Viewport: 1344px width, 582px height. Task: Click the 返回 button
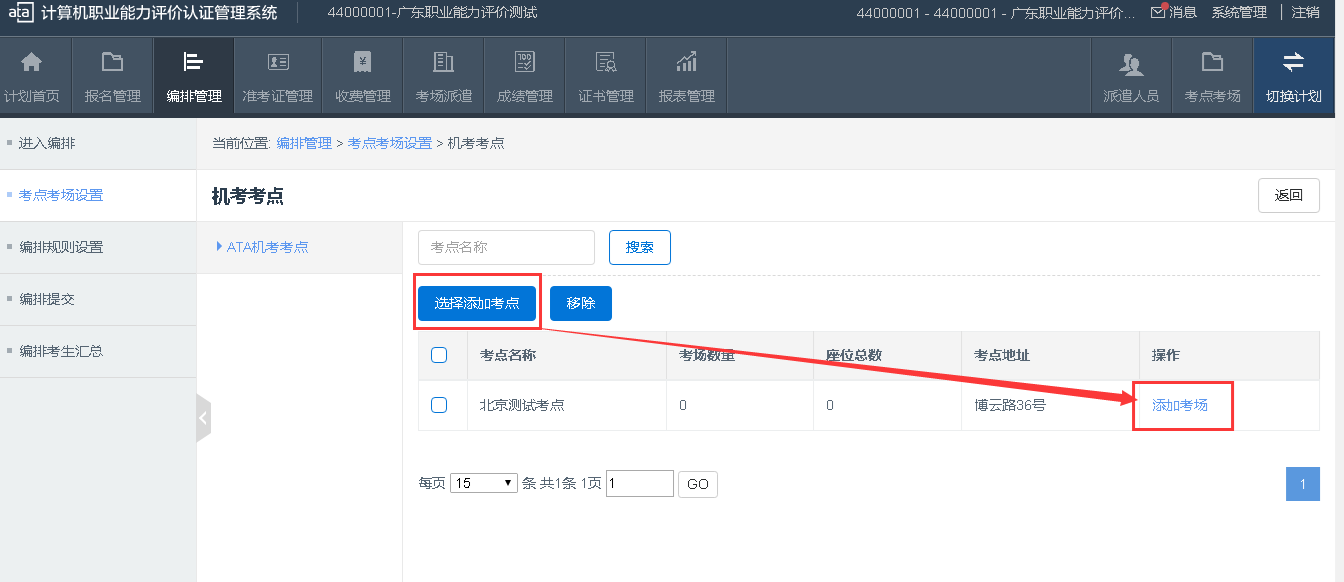[1289, 196]
